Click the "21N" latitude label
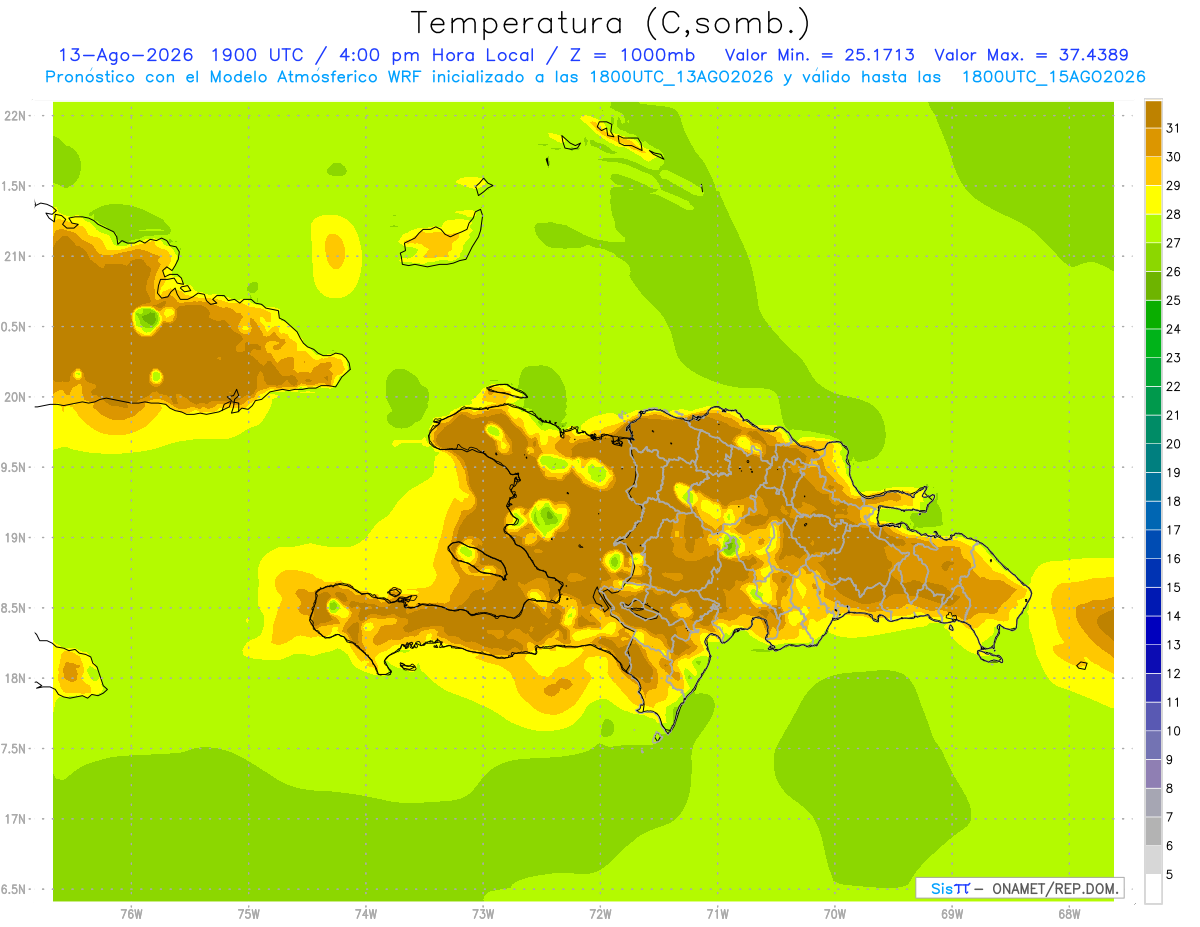Screen dimensions: 1200x927 [15, 256]
